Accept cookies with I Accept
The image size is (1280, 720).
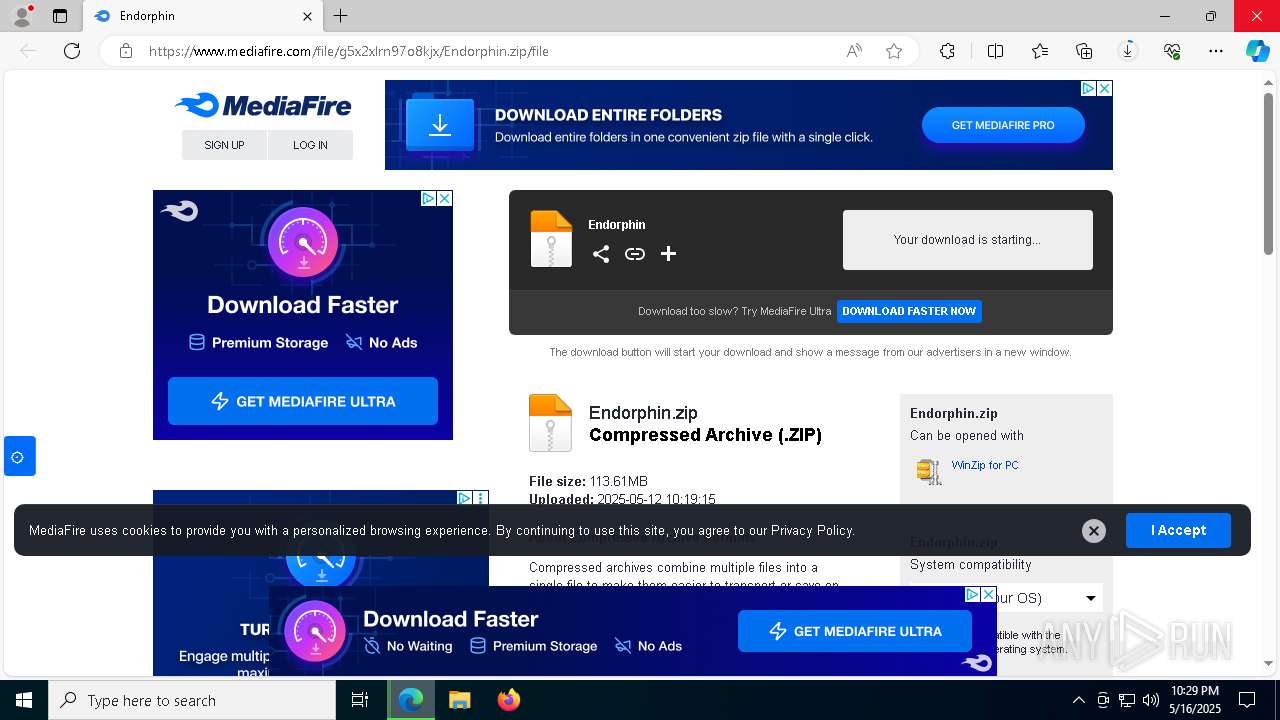pos(1178,530)
